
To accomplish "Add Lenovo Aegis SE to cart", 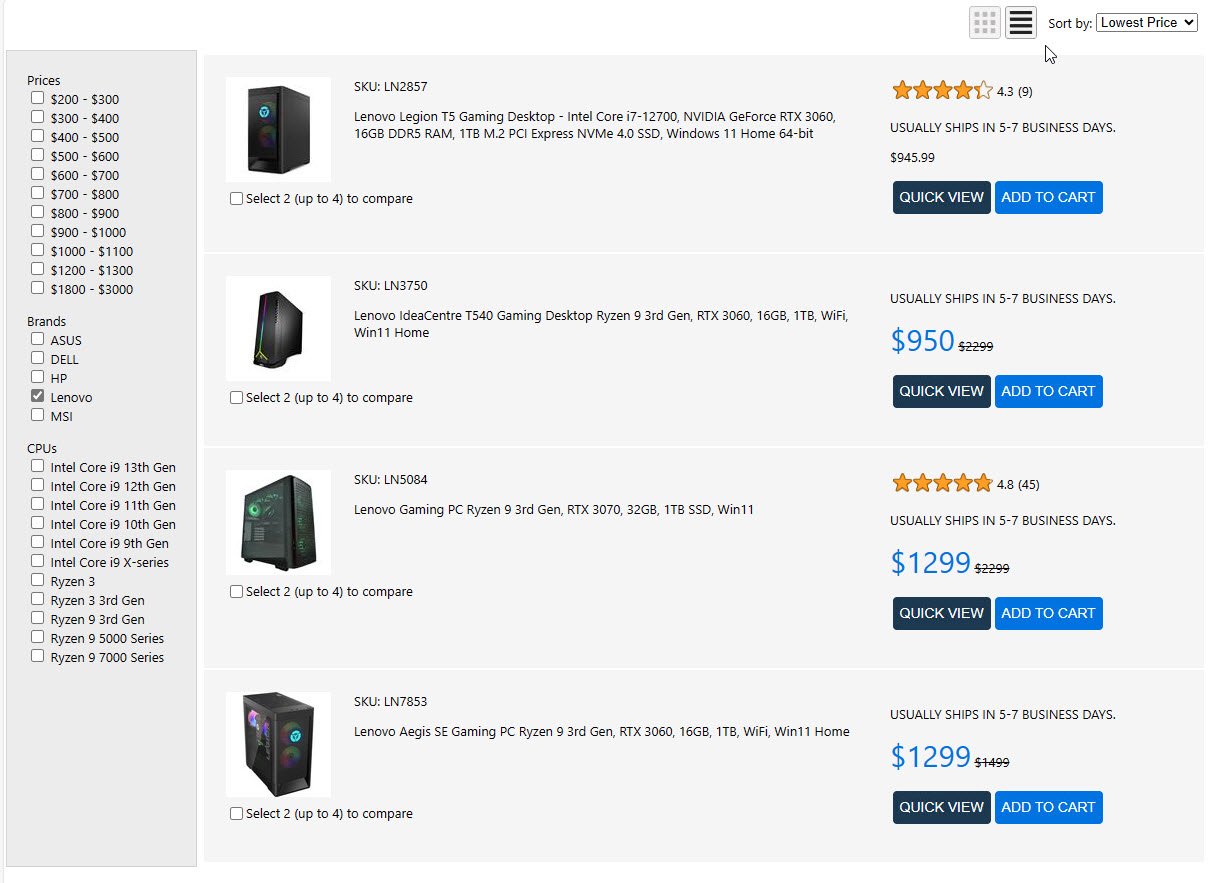I will pyautogui.click(x=1048, y=807).
